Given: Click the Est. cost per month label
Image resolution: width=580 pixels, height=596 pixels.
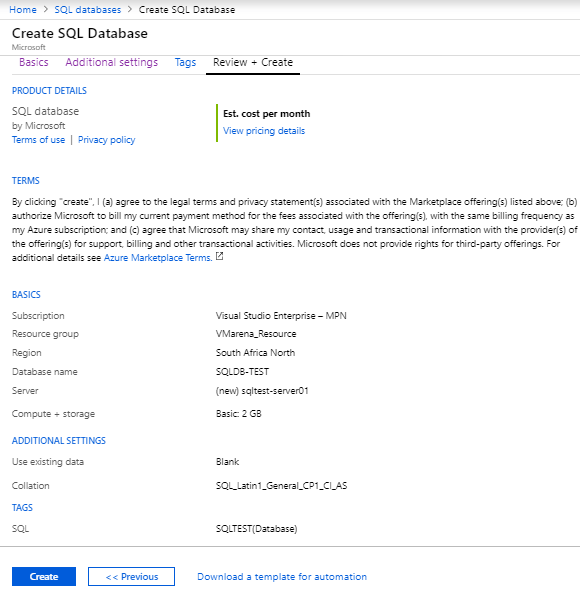Looking at the screenshot, I should coord(266,114).
